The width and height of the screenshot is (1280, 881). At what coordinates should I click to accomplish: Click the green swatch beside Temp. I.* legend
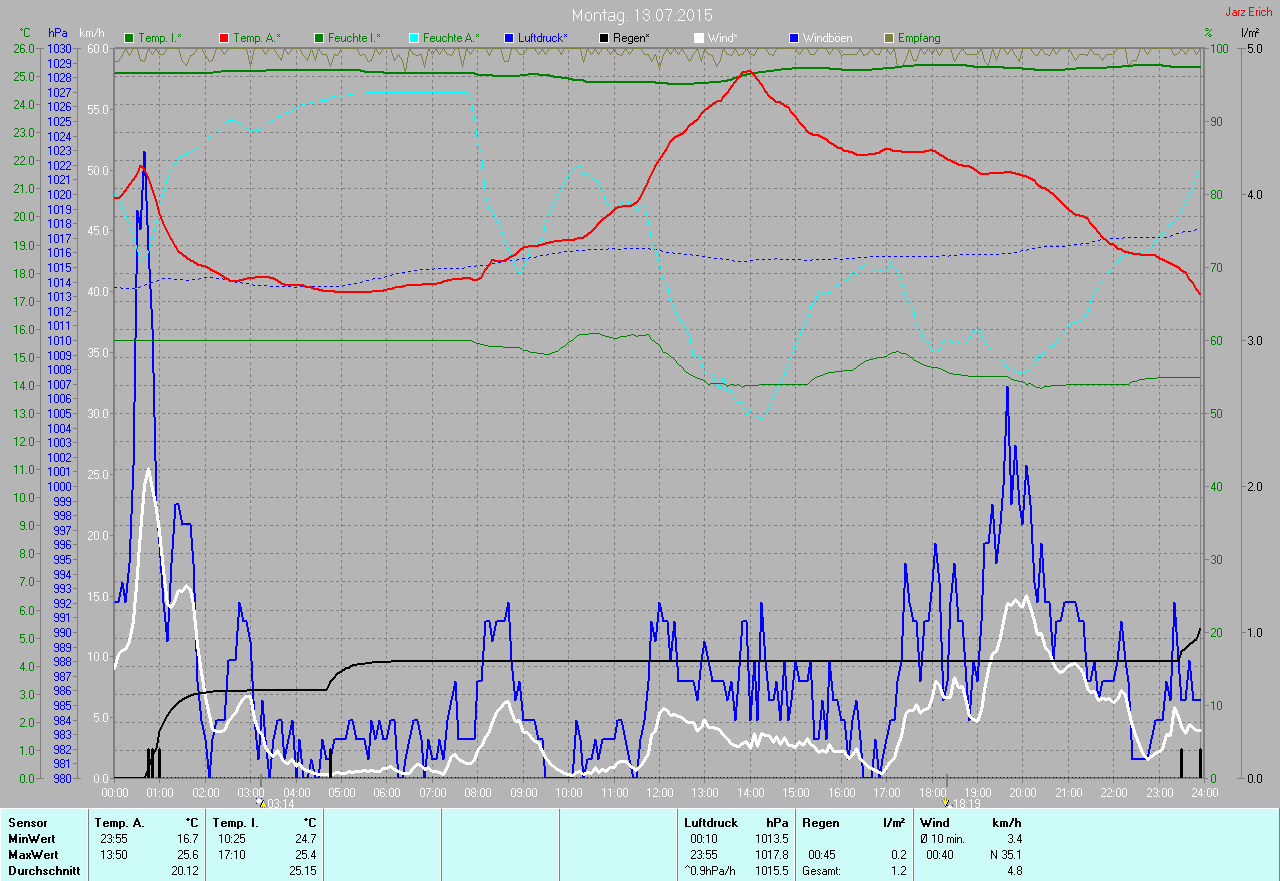129,38
